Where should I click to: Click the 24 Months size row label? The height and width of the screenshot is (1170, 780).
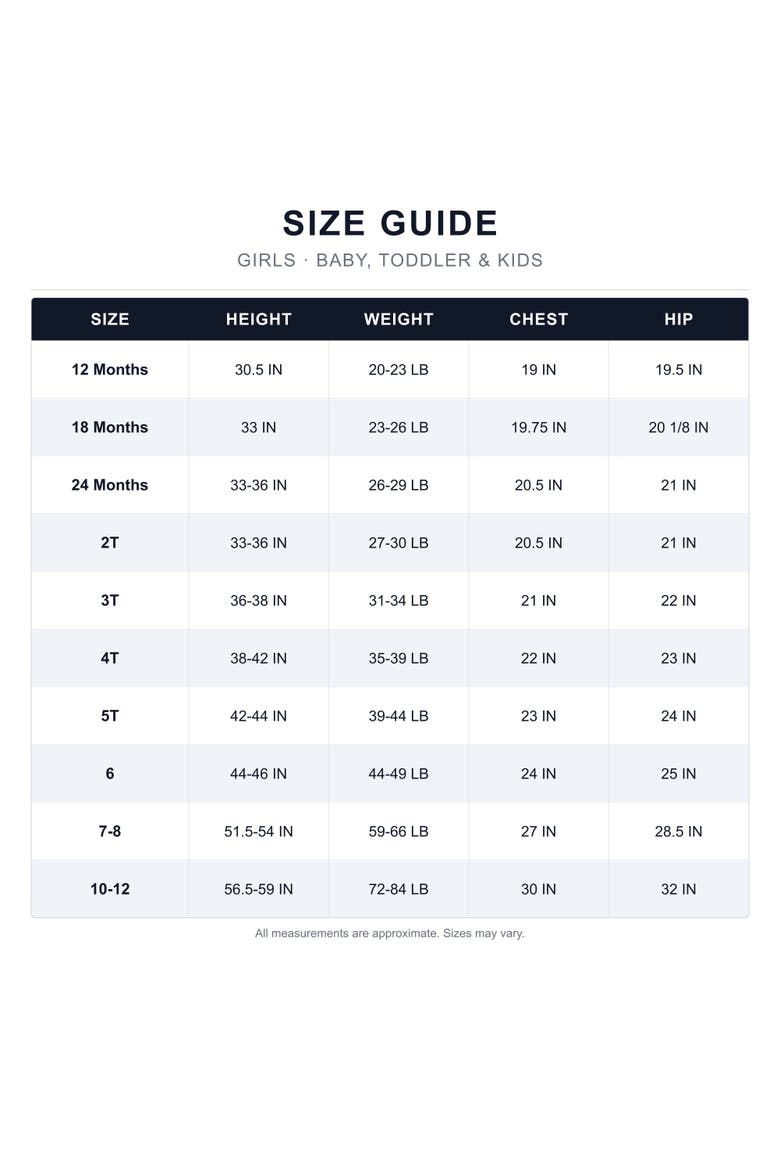[110, 485]
